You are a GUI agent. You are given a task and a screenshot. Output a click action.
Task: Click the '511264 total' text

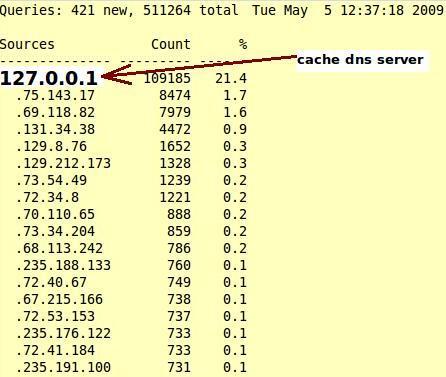click(x=191, y=10)
